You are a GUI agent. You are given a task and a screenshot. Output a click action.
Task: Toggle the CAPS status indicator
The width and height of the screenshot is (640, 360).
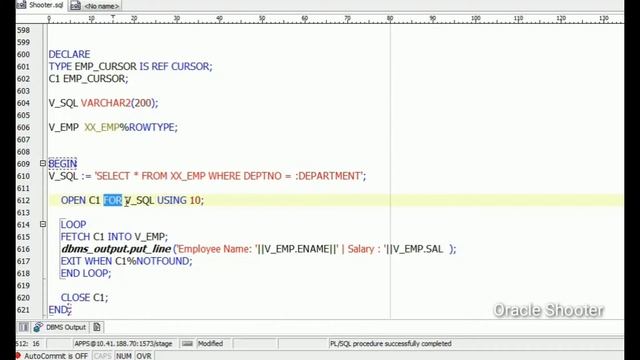(102, 356)
